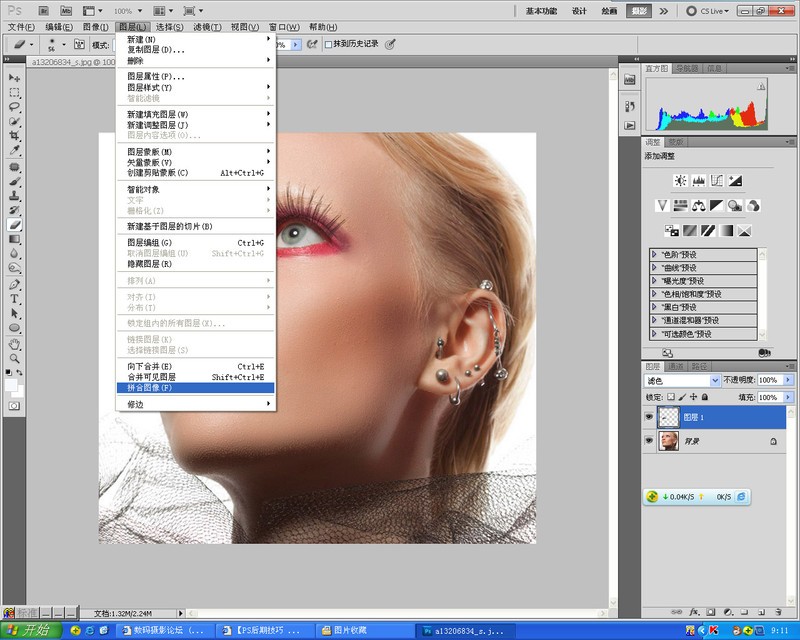Switch to the 通道 tab
Screen dimensions: 800x640
676,366
